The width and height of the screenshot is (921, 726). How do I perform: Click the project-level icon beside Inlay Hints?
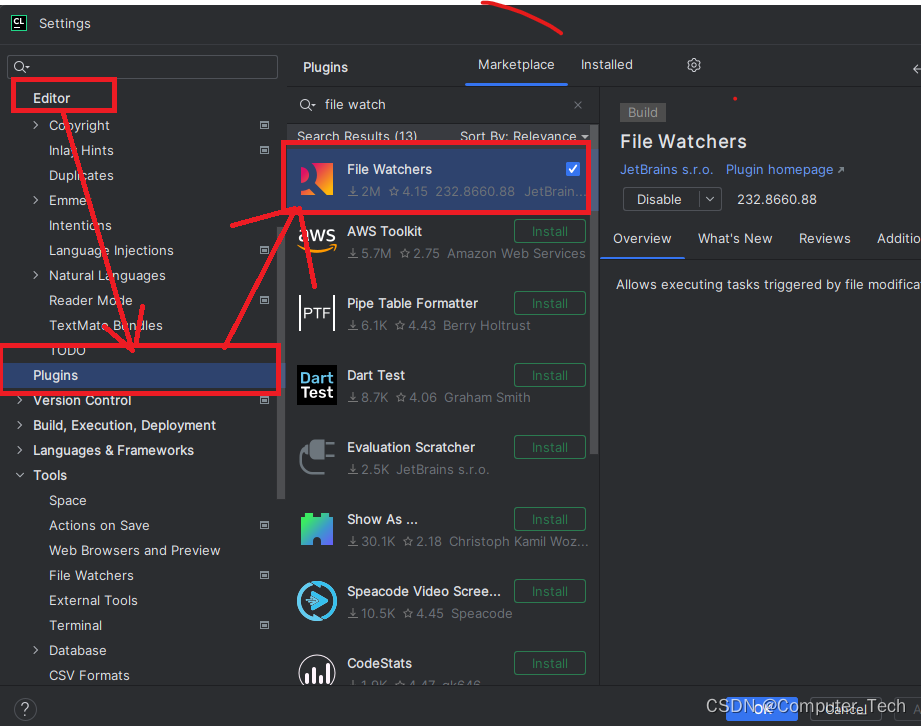pyautogui.click(x=264, y=150)
